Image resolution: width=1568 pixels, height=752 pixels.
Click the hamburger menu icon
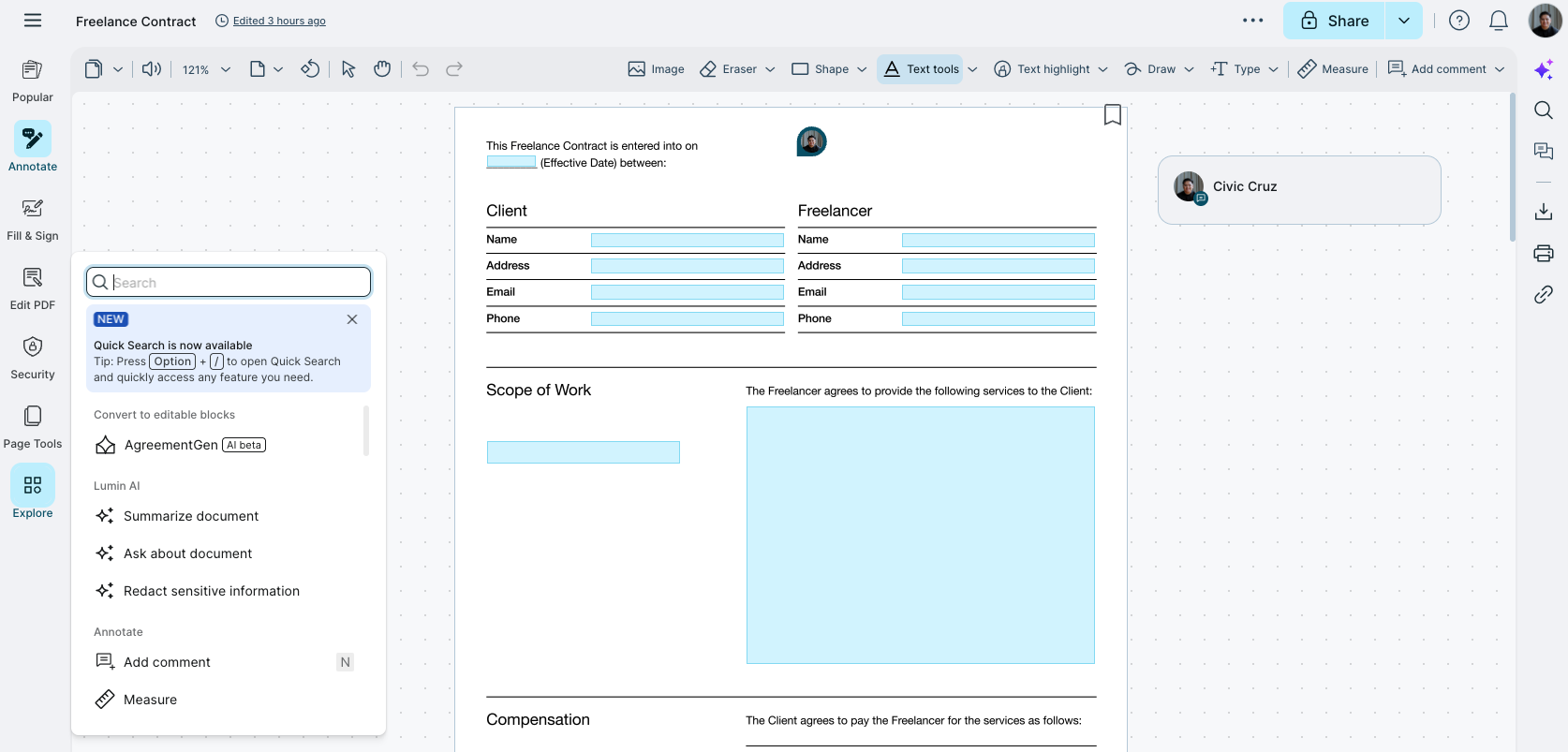[x=33, y=21]
